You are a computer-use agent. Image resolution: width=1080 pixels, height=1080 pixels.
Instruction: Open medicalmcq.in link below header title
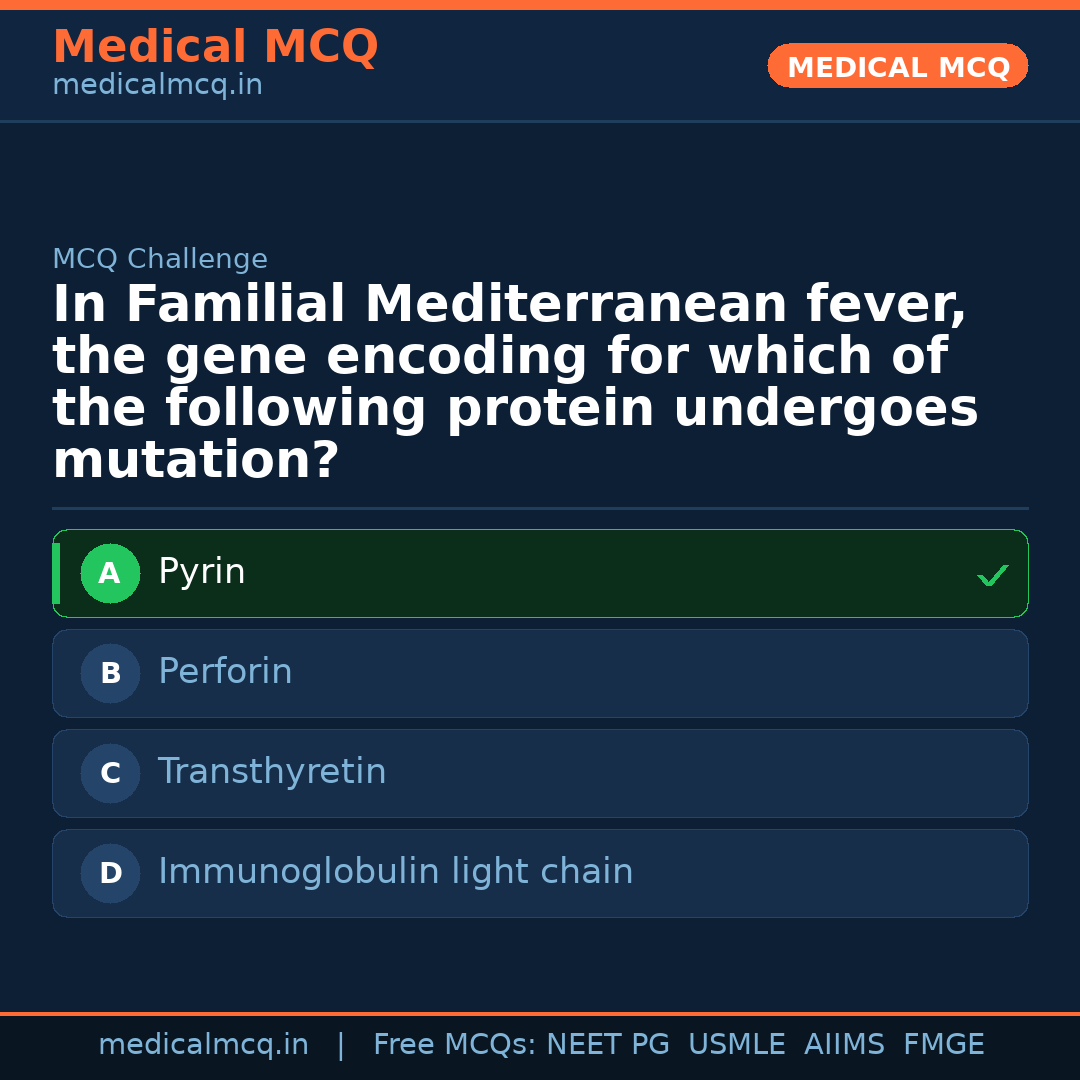click(x=157, y=86)
